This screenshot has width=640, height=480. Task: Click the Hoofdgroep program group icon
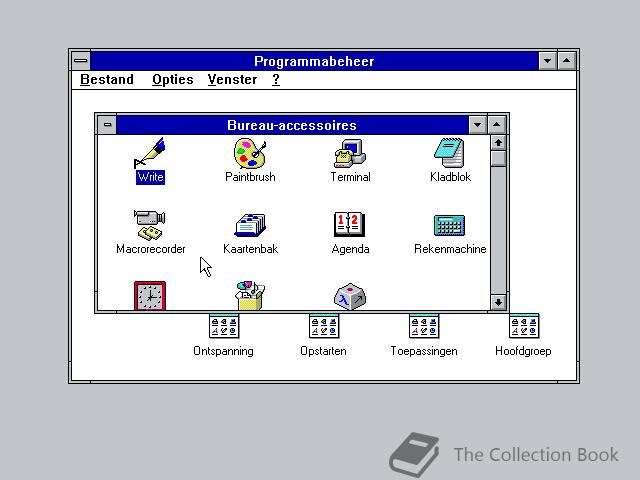coord(524,326)
